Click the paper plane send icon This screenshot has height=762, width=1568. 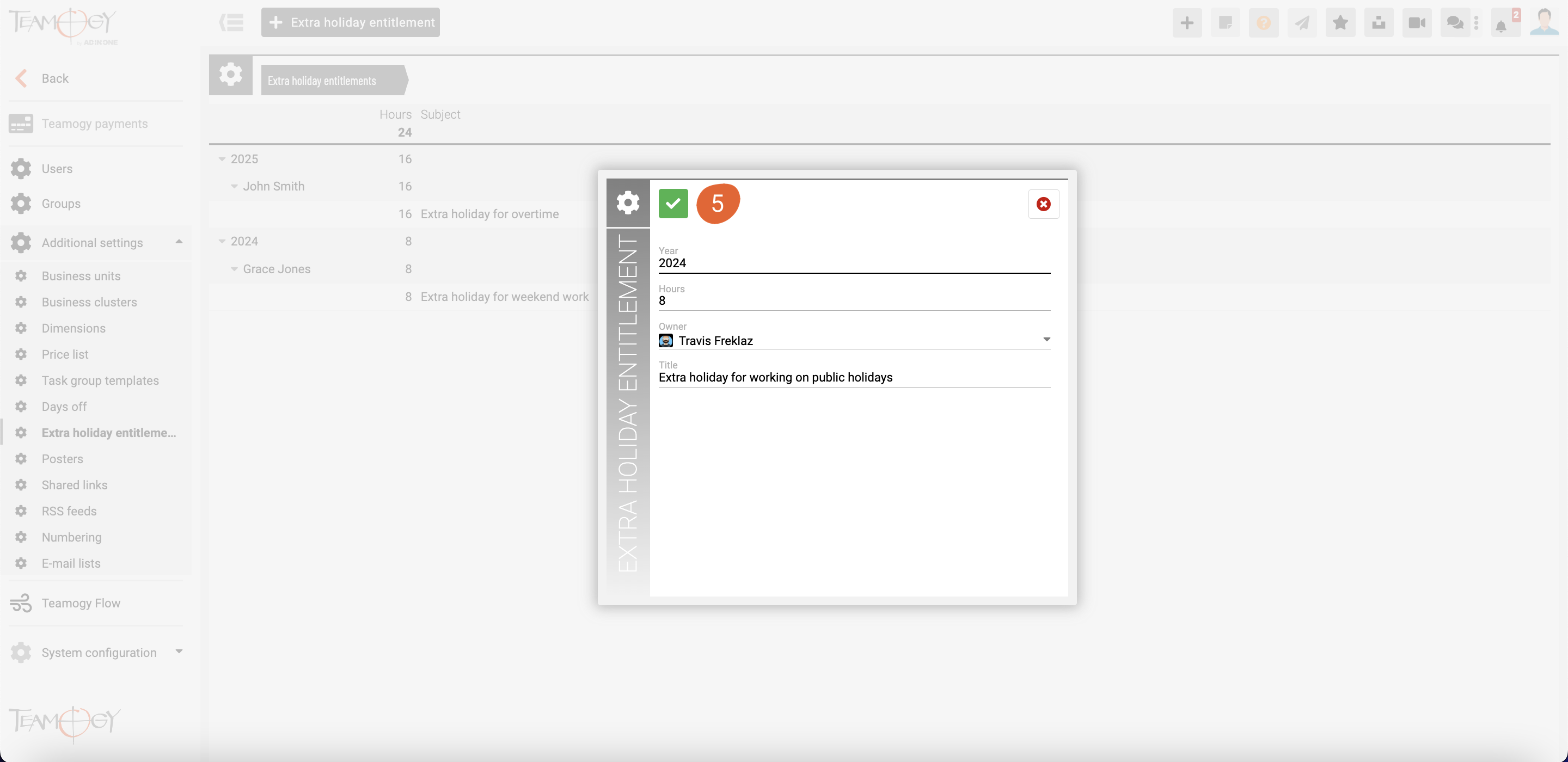1302,23
